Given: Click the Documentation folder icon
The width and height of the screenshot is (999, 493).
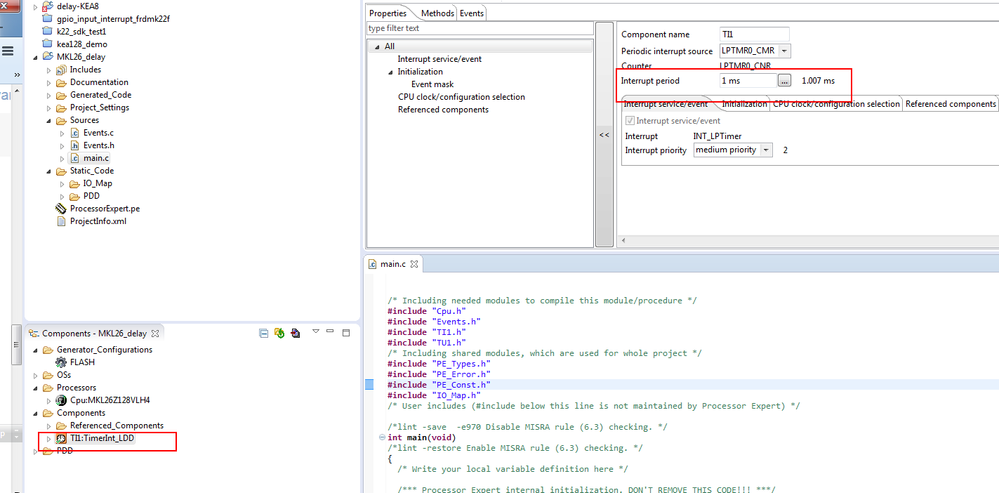Looking at the screenshot, I should point(61,82).
